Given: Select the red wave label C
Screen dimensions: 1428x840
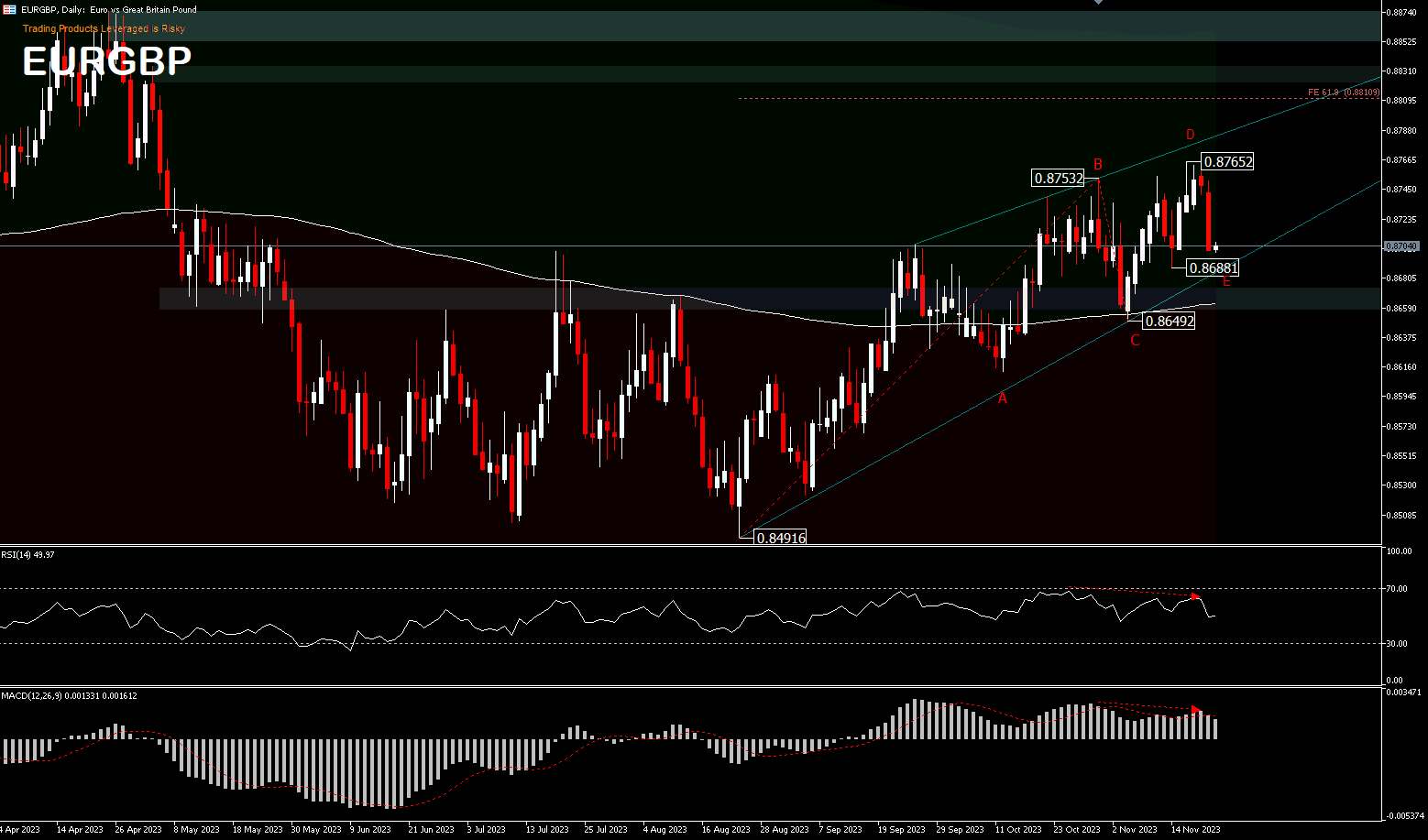Looking at the screenshot, I should [x=1135, y=341].
